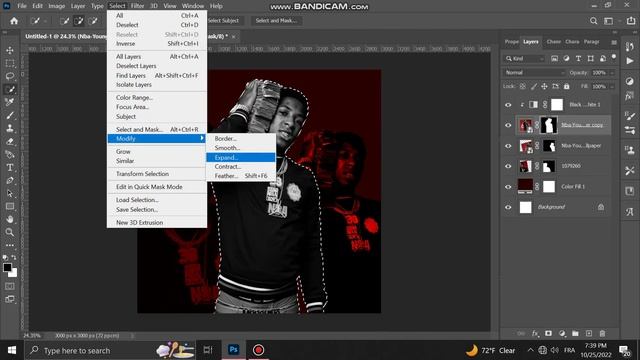The height and width of the screenshot is (360, 640).
Task: Choose Contract... from the Modify submenu
Action: 240,167
